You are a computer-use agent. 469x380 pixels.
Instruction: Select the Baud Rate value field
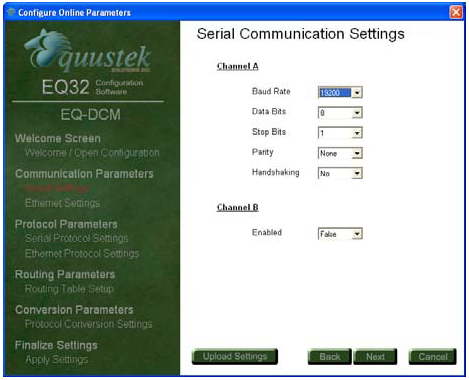(335, 93)
